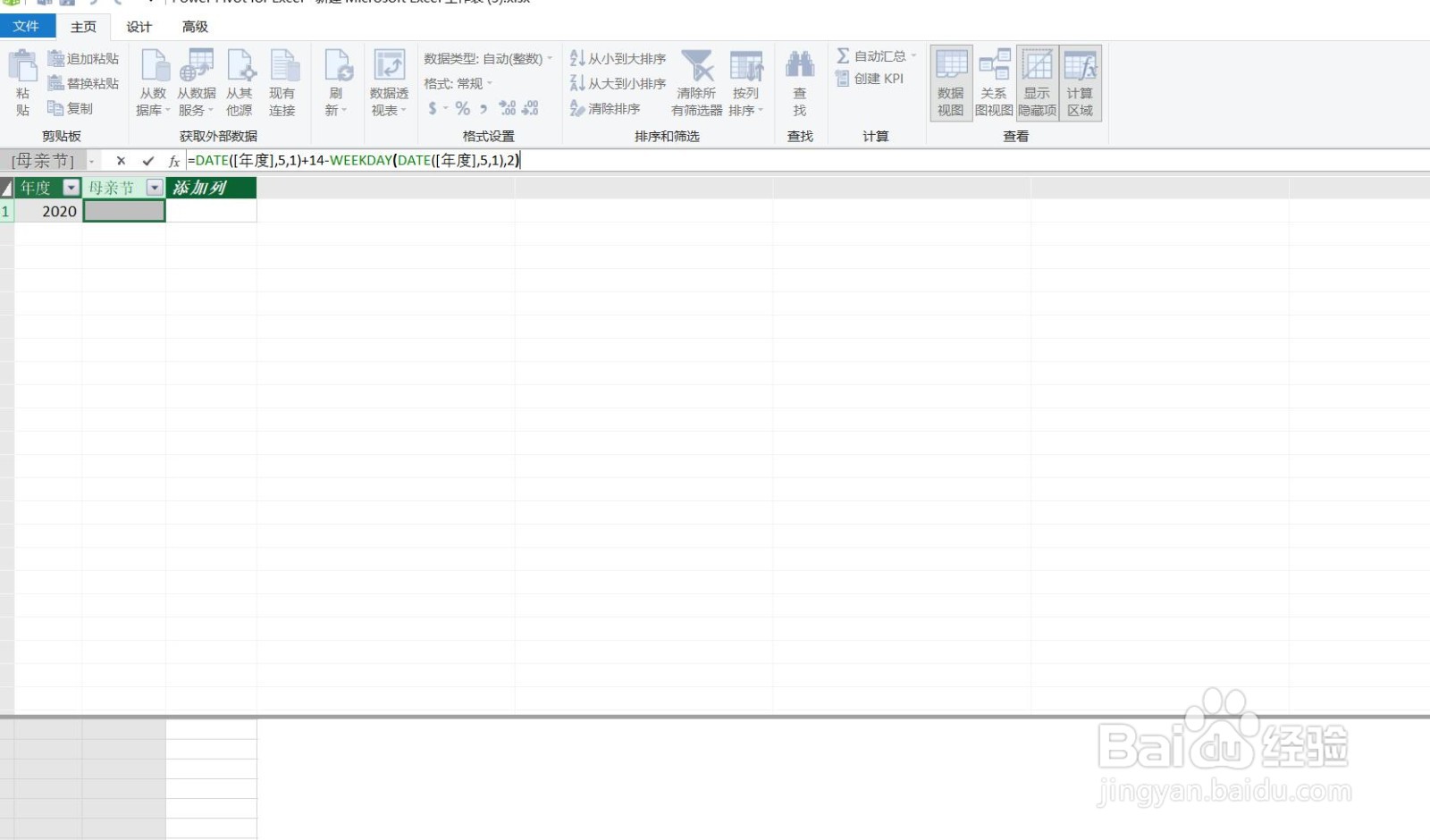Viewport: 1430px width, 840px height.
Task: Open the File (文件) tab
Action: (27, 26)
